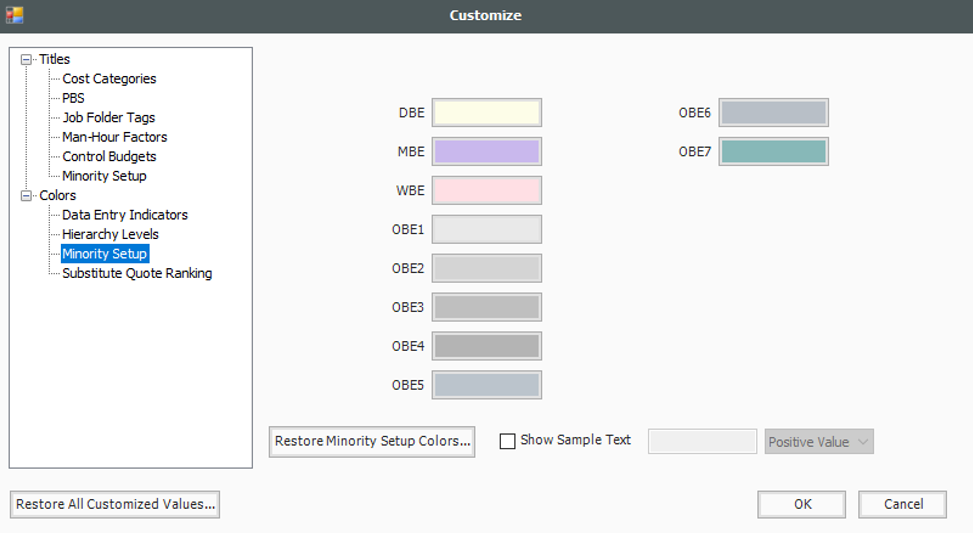973x533 pixels.
Task: Pick the DBE color swatch
Action: [486, 113]
